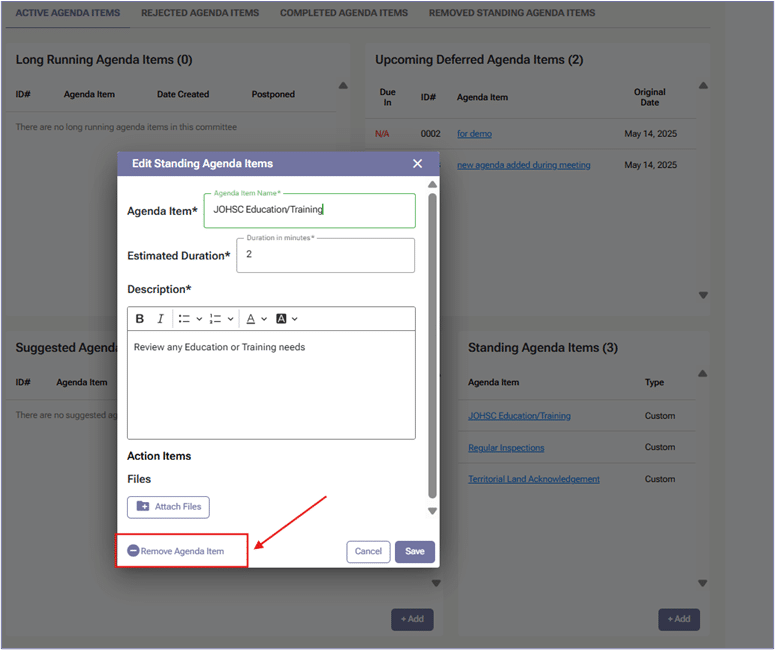Open the numbered list style dropdown arrow
Image resolution: width=775 pixels, height=650 pixels.
pos(230,319)
